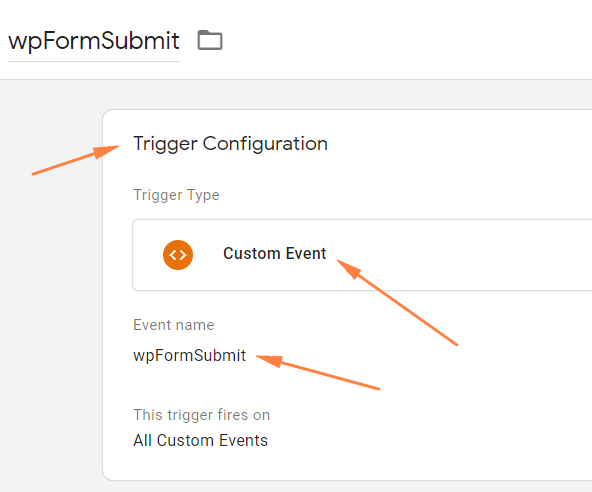Click the underline beneath the trigger title
592x492 pixels.
(94, 61)
